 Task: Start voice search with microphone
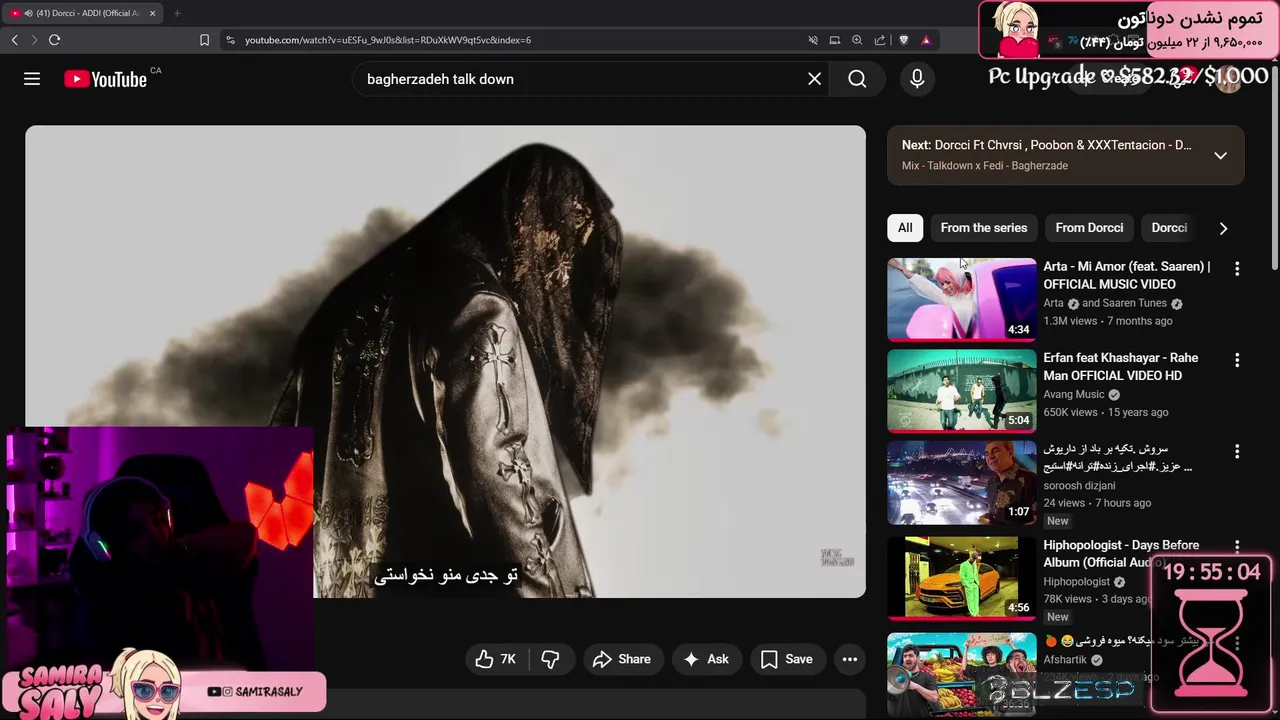917,79
